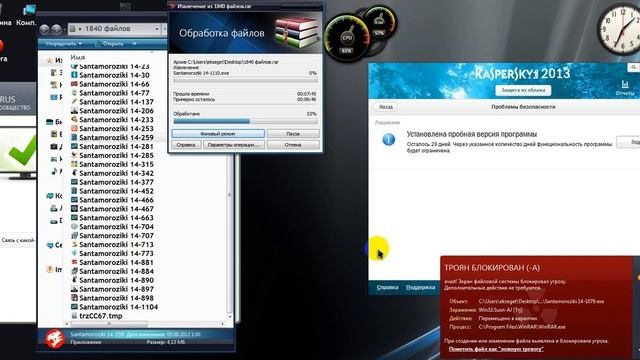The height and width of the screenshot is (360, 640).
Task: Click the icon of Santamoroziki 14-285
Action: [x=74, y=155]
